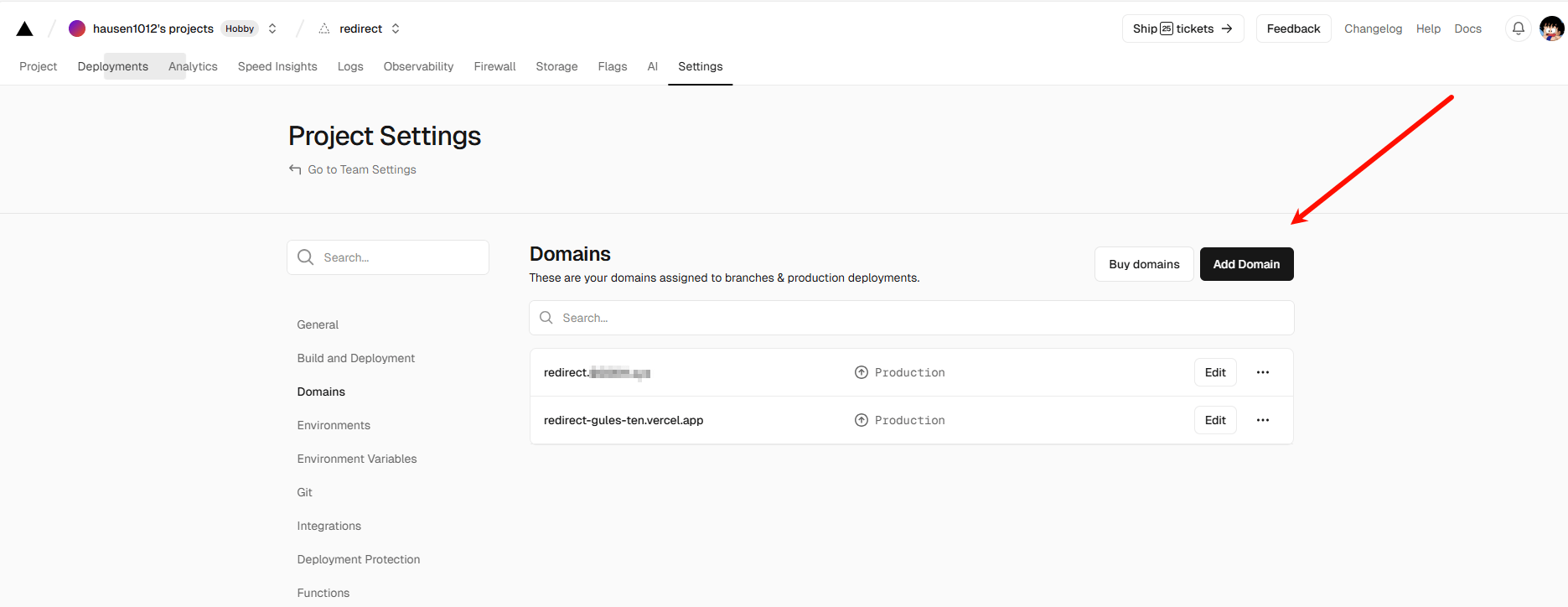Image resolution: width=1568 pixels, height=607 pixels.
Task: Expand the team switcher chevron
Action: click(x=272, y=29)
